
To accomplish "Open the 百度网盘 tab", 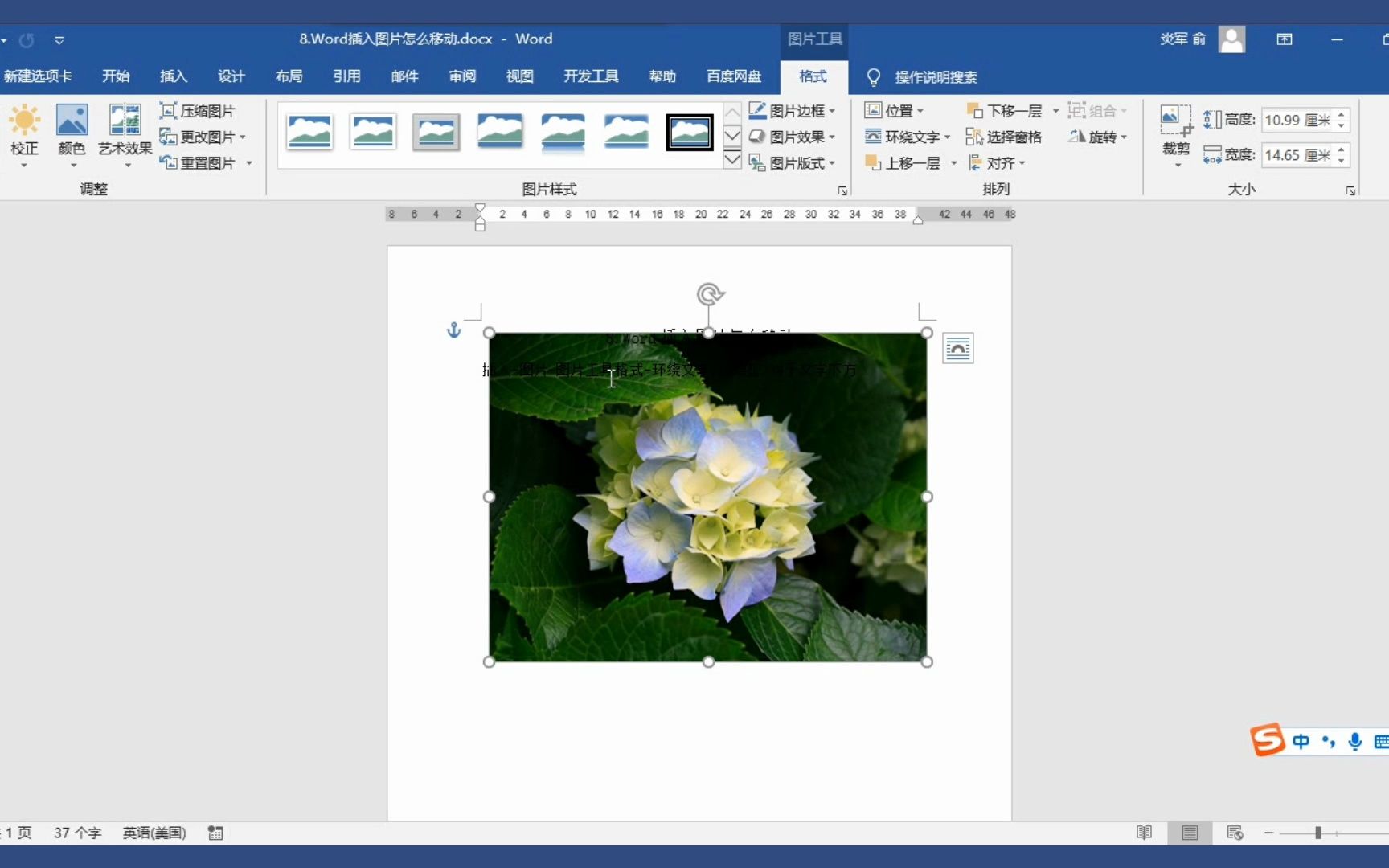I will tap(734, 76).
